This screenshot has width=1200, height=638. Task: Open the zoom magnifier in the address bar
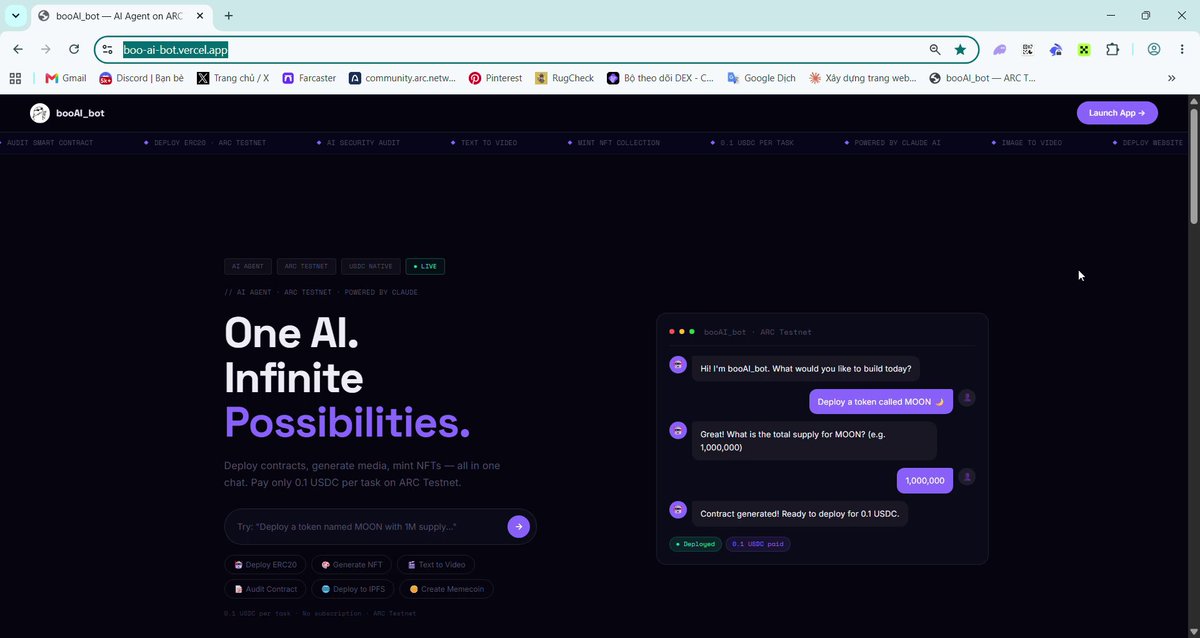click(x=935, y=49)
